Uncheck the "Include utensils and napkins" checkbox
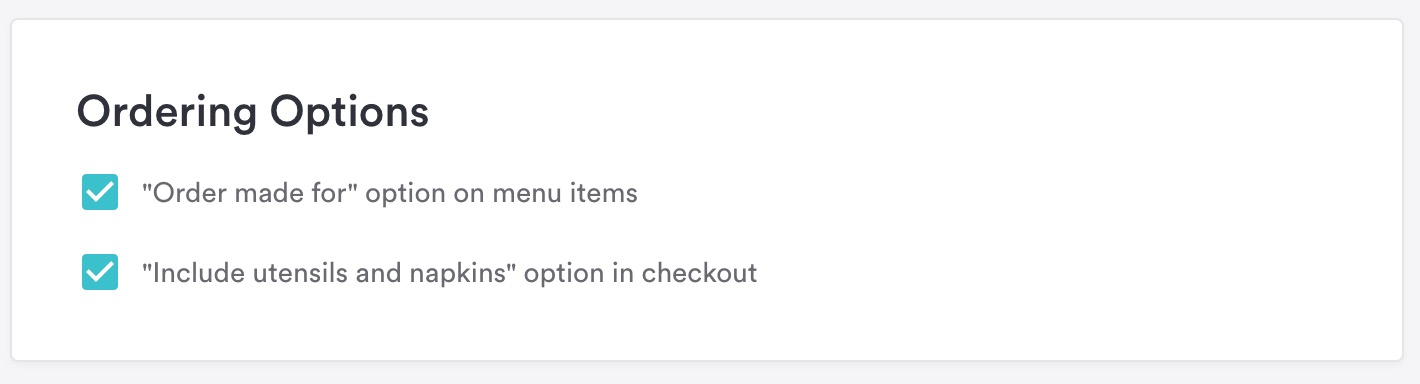Image resolution: width=1420 pixels, height=384 pixels. [x=100, y=272]
